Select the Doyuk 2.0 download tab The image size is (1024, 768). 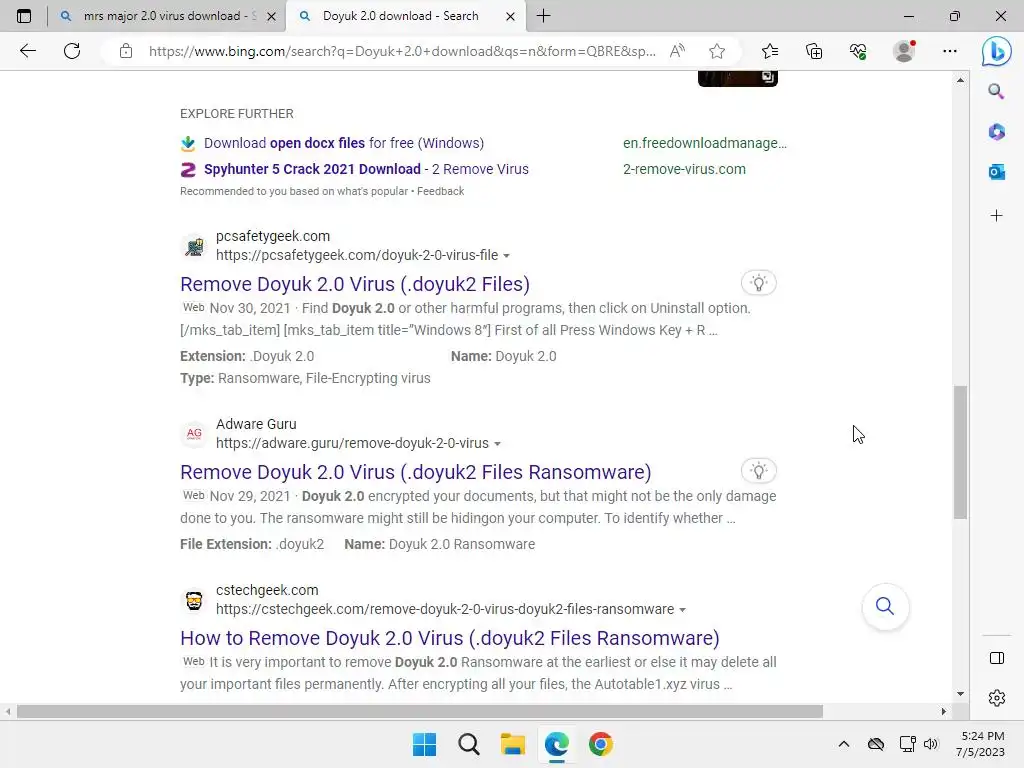[398, 16]
